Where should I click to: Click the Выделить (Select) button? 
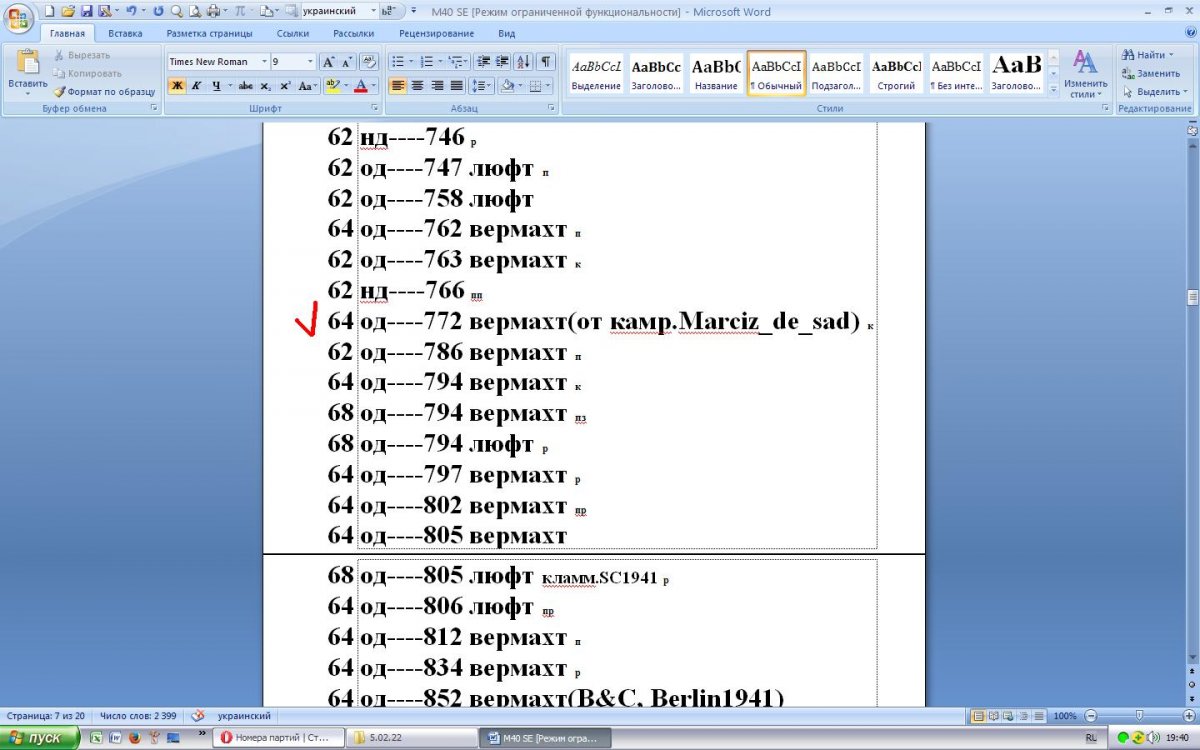[x=1154, y=91]
